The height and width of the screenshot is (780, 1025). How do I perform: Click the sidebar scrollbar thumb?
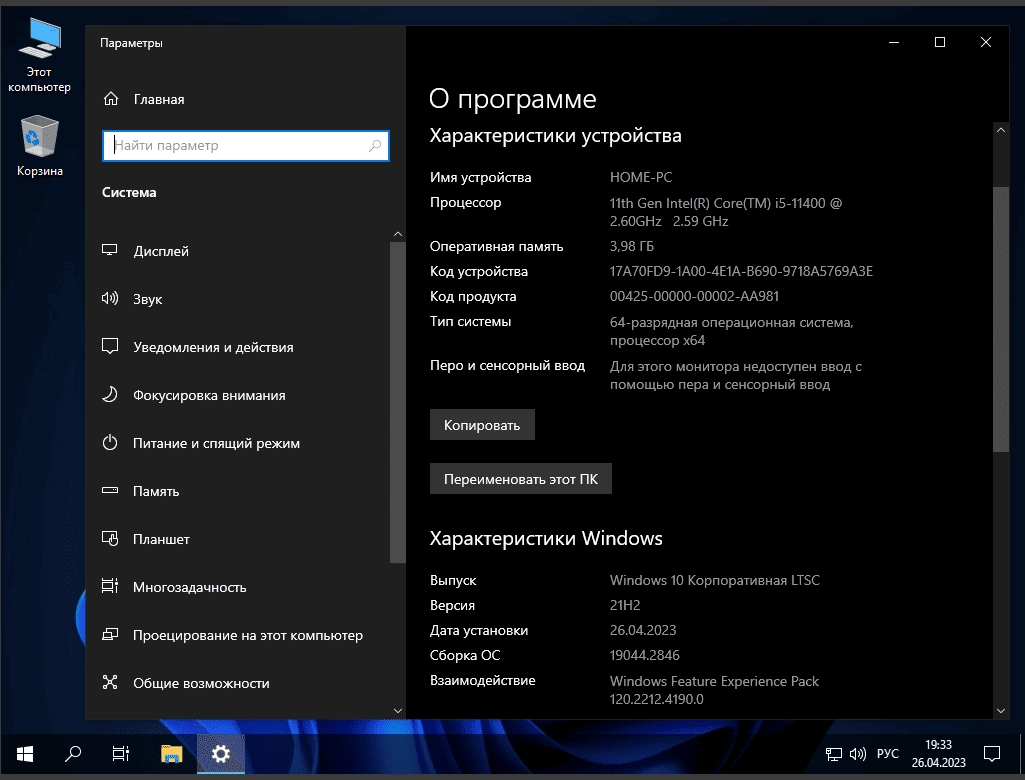point(397,402)
